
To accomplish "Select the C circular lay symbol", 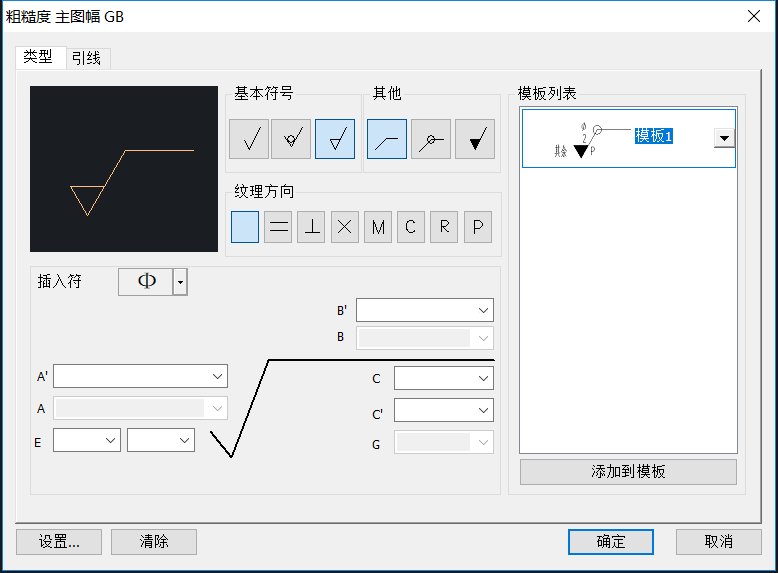I will (x=411, y=227).
